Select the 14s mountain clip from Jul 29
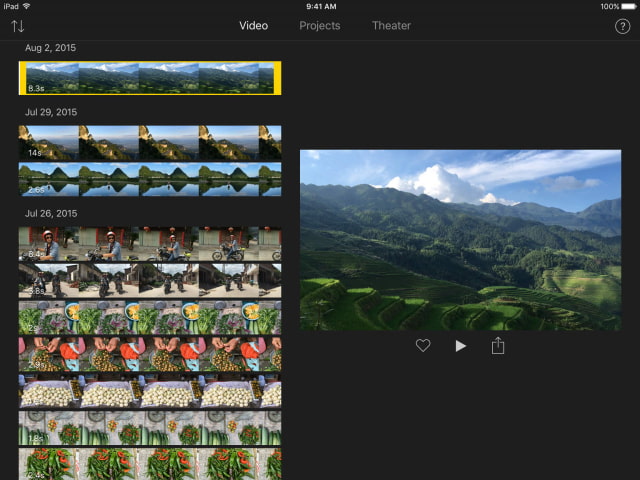Viewport: 640px width, 480px height. coord(150,142)
